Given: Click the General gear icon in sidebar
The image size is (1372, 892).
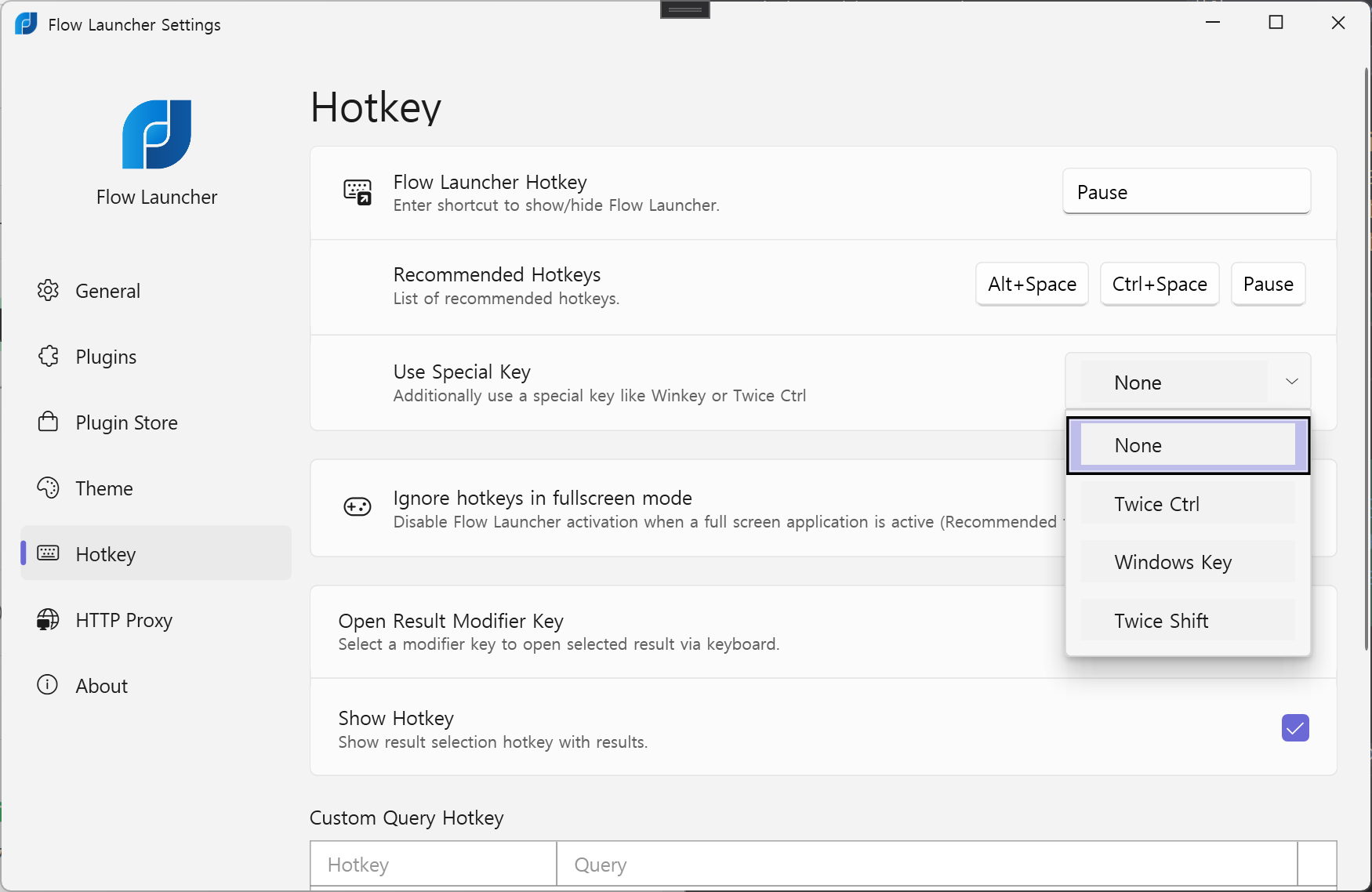Looking at the screenshot, I should (48, 291).
